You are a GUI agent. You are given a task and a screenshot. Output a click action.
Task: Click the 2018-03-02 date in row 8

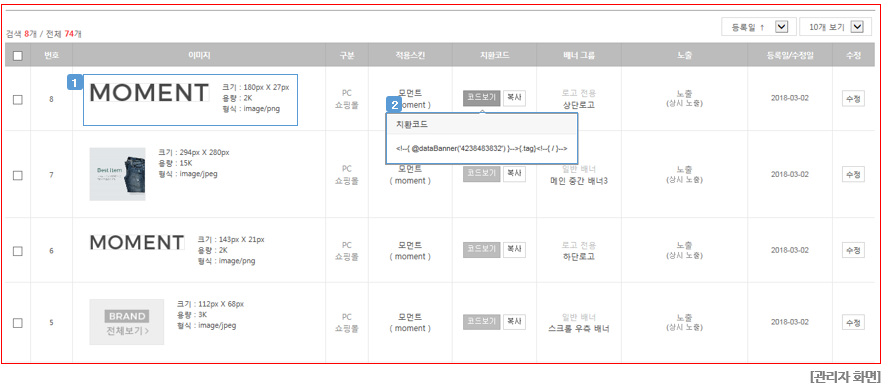click(x=790, y=98)
